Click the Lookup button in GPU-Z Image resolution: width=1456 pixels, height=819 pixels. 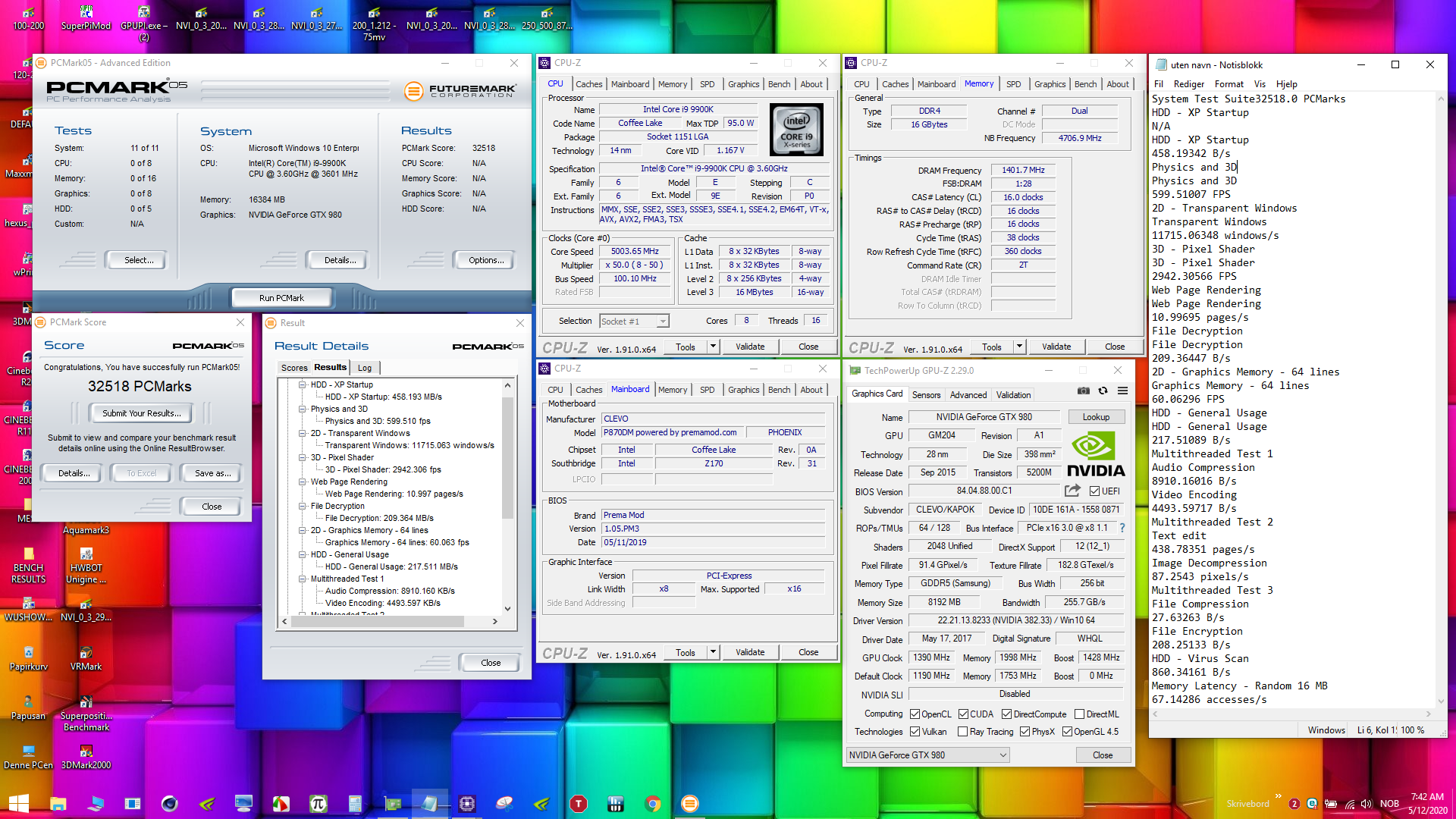[x=1096, y=416]
